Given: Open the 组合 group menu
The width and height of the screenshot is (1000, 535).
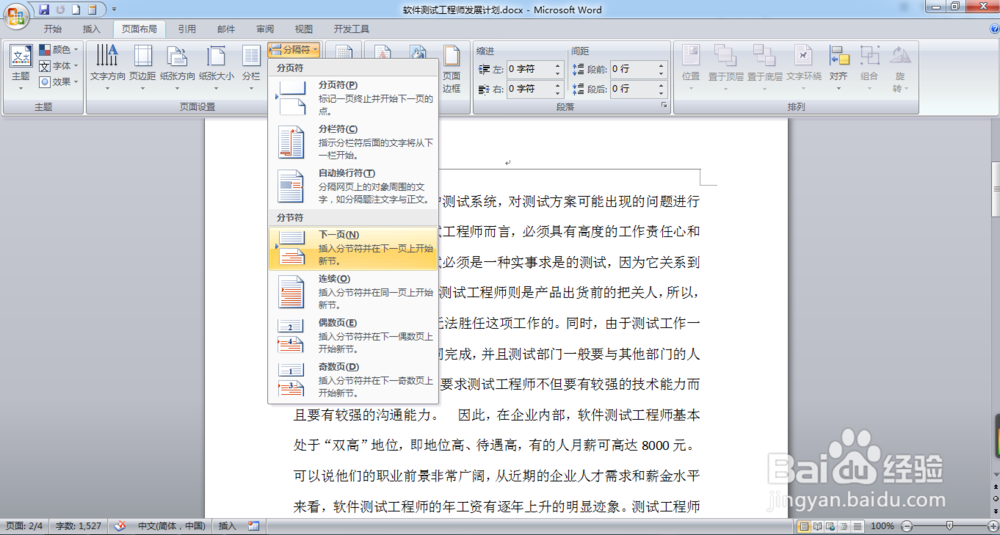Looking at the screenshot, I should [869, 67].
